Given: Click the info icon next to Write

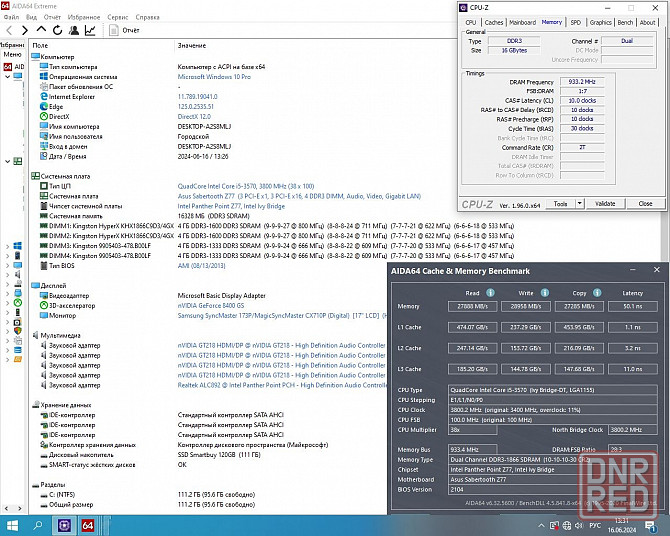Looking at the screenshot, I should pyautogui.click(x=544, y=293).
